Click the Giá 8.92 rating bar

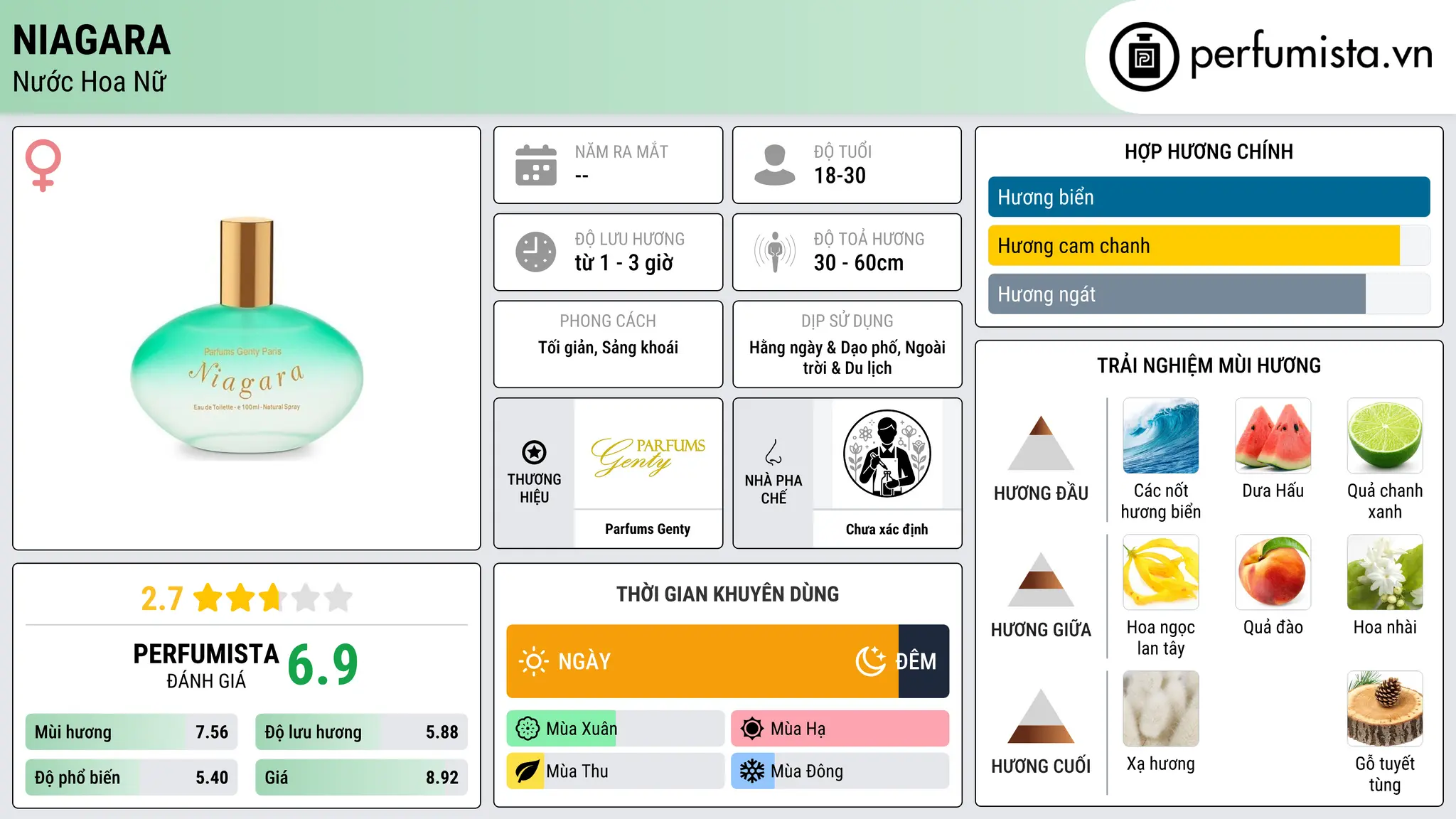[361, 777]
